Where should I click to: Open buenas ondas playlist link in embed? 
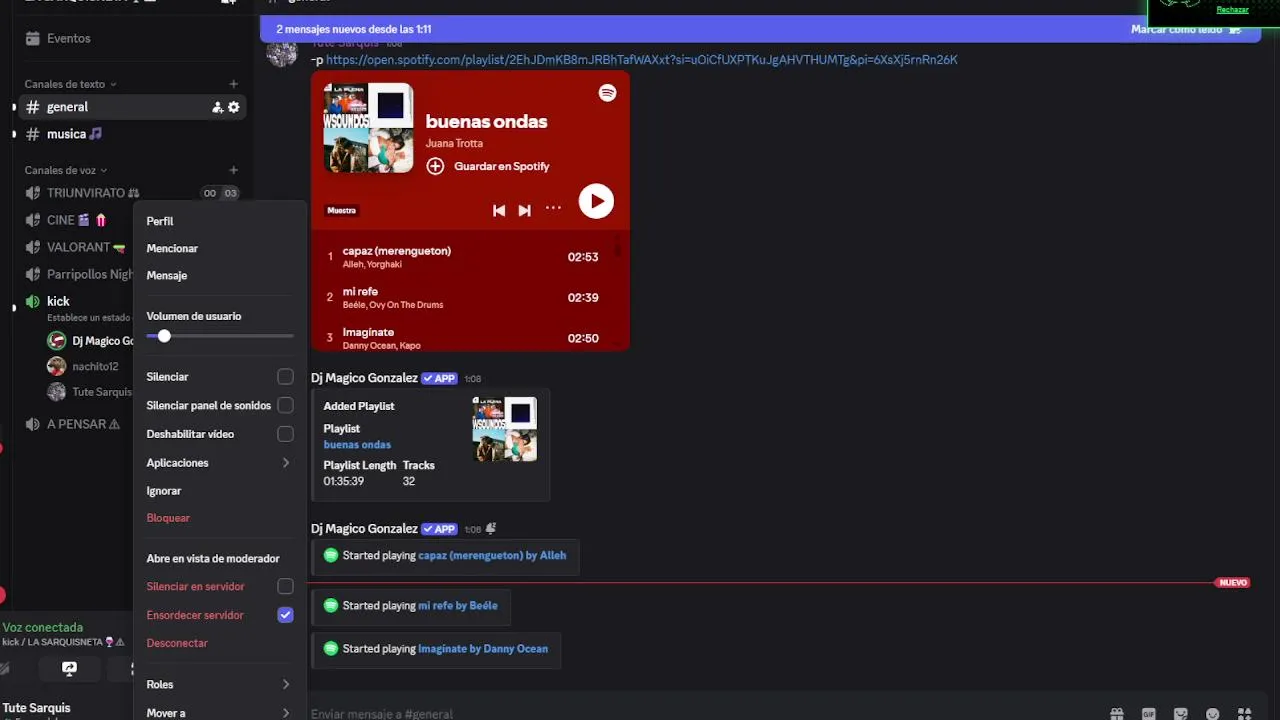tap(357, 444)
